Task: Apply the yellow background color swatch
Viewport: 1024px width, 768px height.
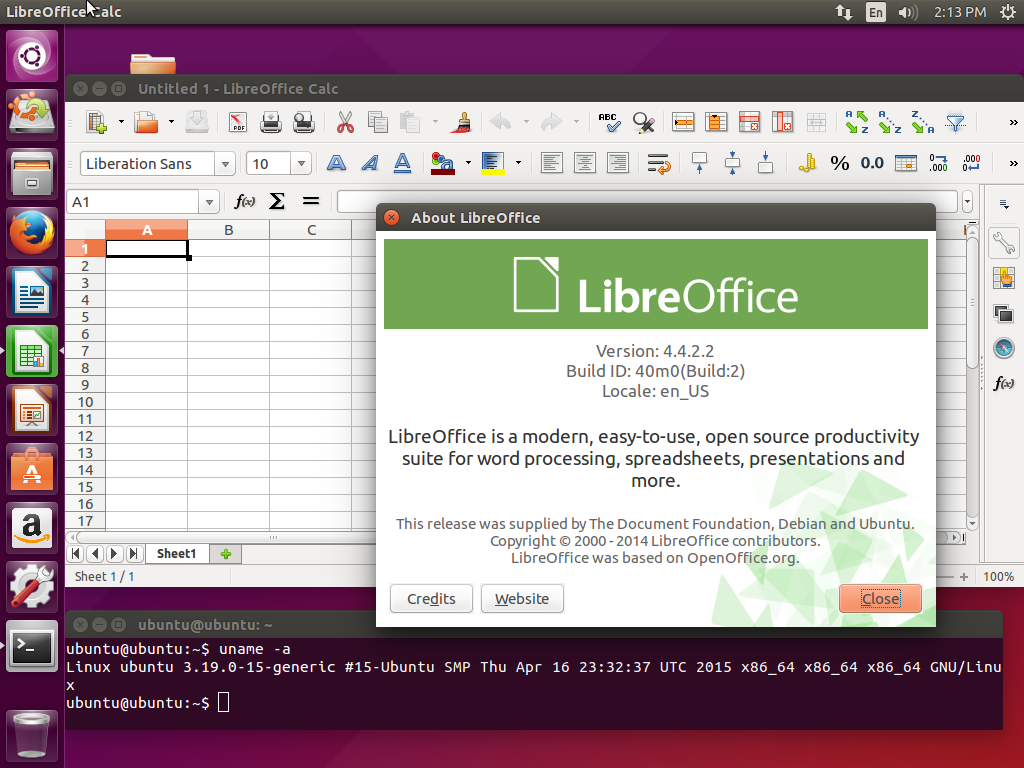Action: tap(493, 163)
